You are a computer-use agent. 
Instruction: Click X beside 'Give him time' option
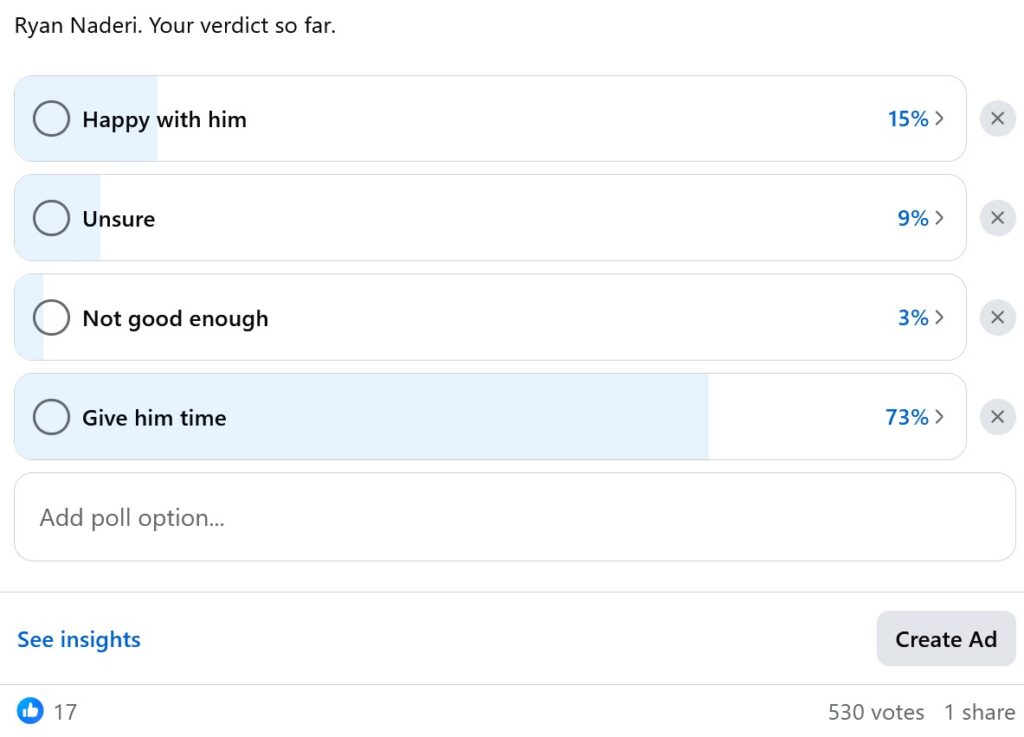coord(997,417)
